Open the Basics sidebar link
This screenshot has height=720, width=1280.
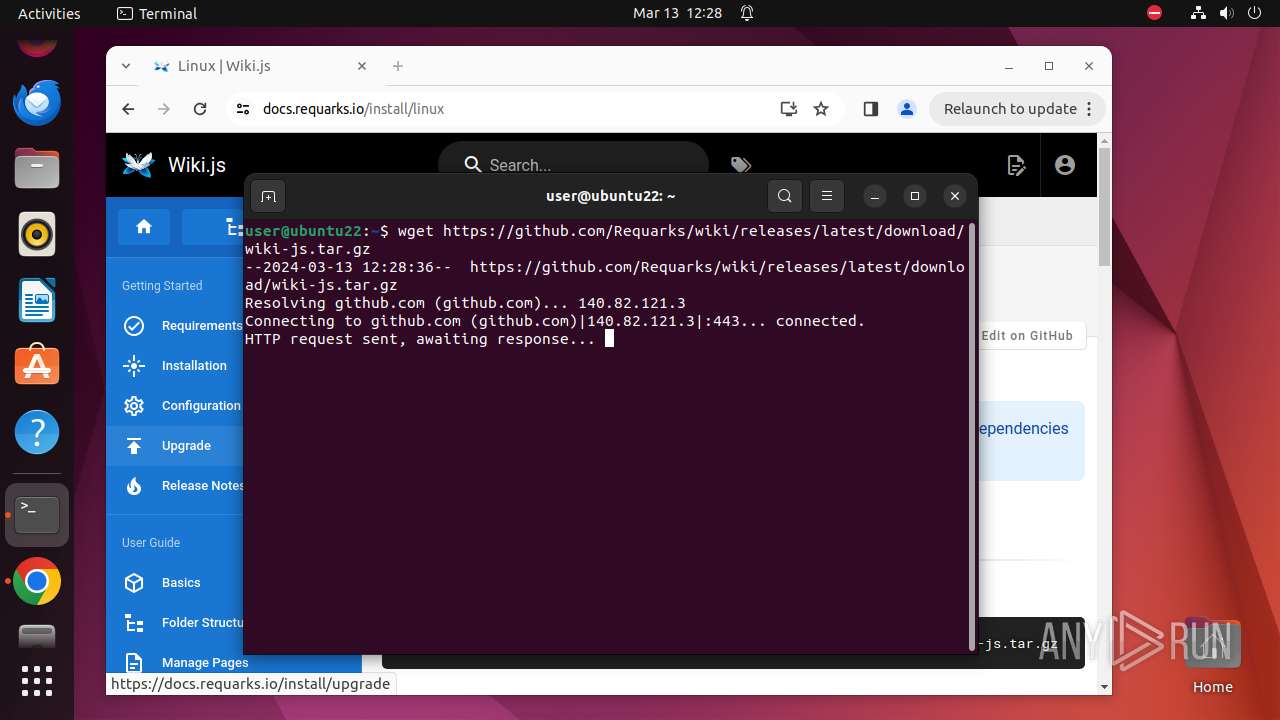(x=181, y=583)
